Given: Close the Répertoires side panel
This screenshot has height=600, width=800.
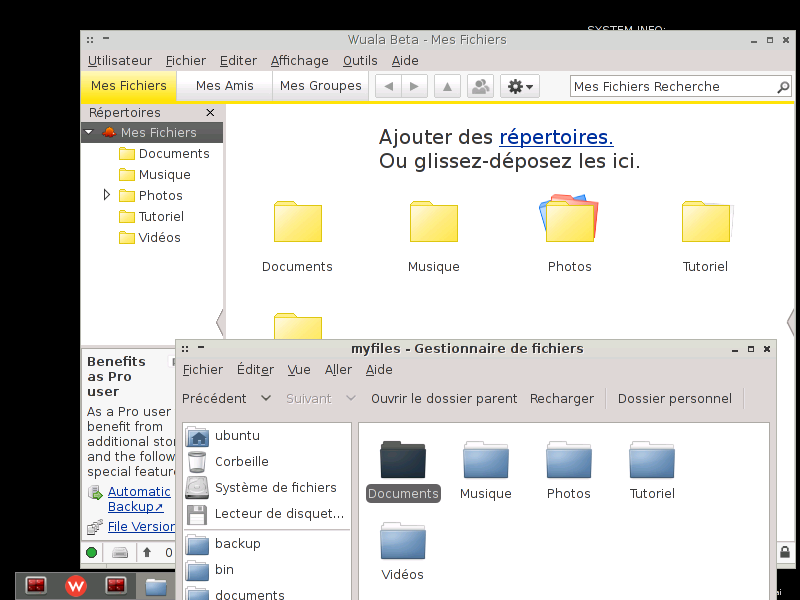Looking at the screenshot, I should (210, 112).
